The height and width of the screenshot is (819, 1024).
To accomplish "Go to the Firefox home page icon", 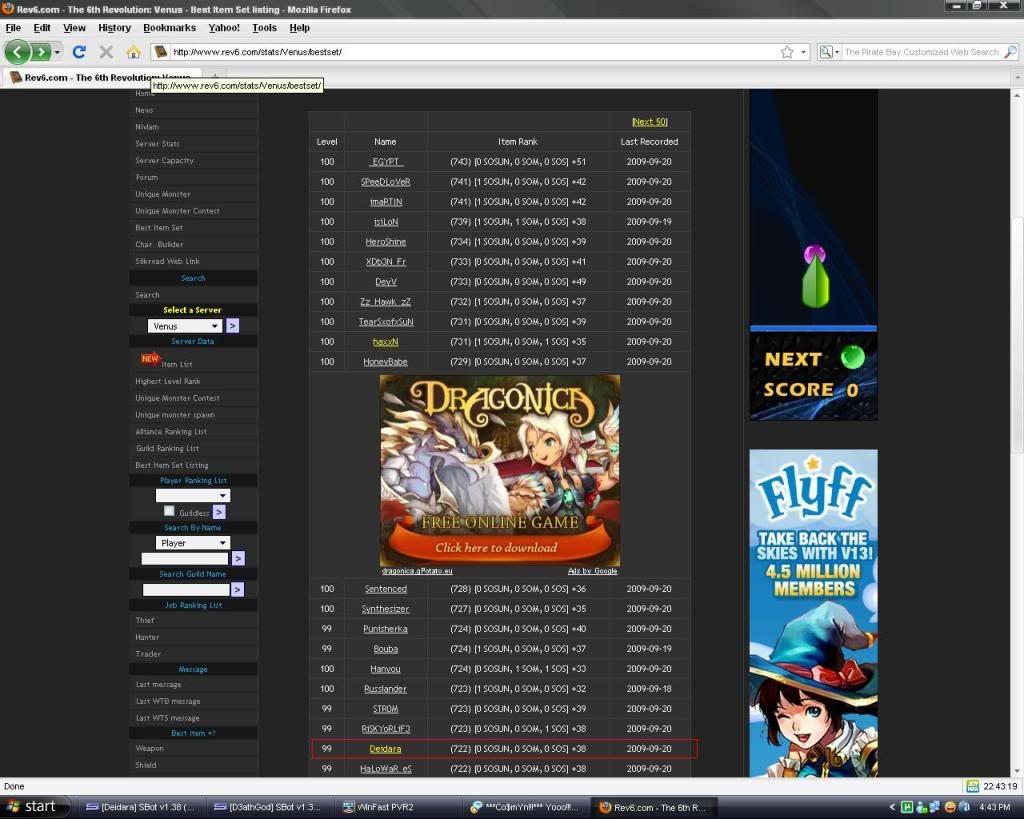I will tap(133, 51).
